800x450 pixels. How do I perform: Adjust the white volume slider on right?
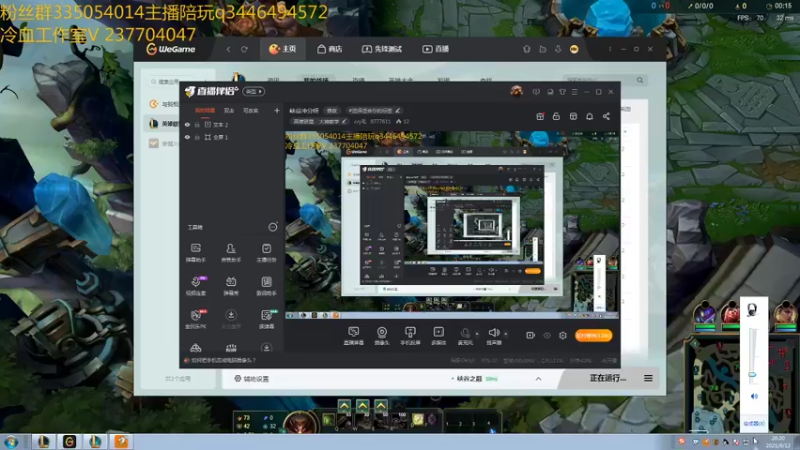[x=752, y=375]
